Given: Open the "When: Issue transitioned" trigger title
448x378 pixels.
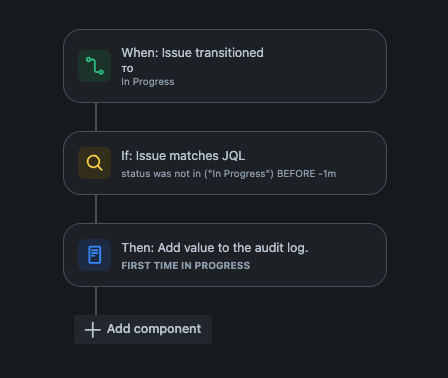Looking at the screenshot, I should 192,53.
